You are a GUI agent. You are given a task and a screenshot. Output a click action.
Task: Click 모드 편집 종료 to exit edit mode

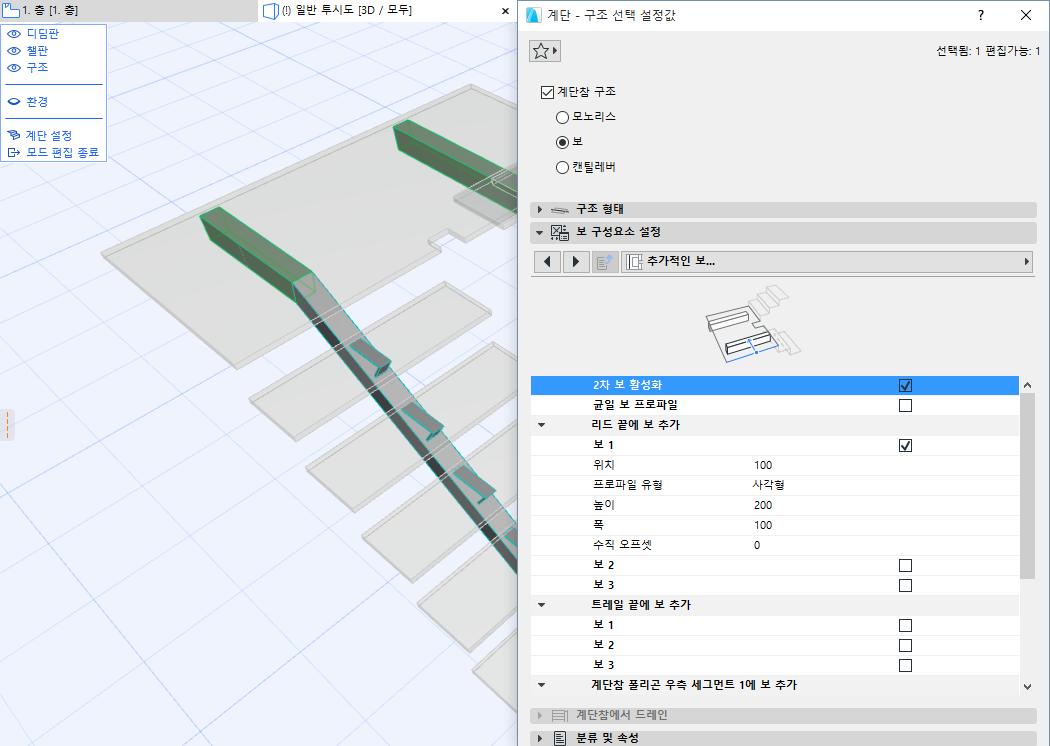pyautogui.click(x=62, y=152)
